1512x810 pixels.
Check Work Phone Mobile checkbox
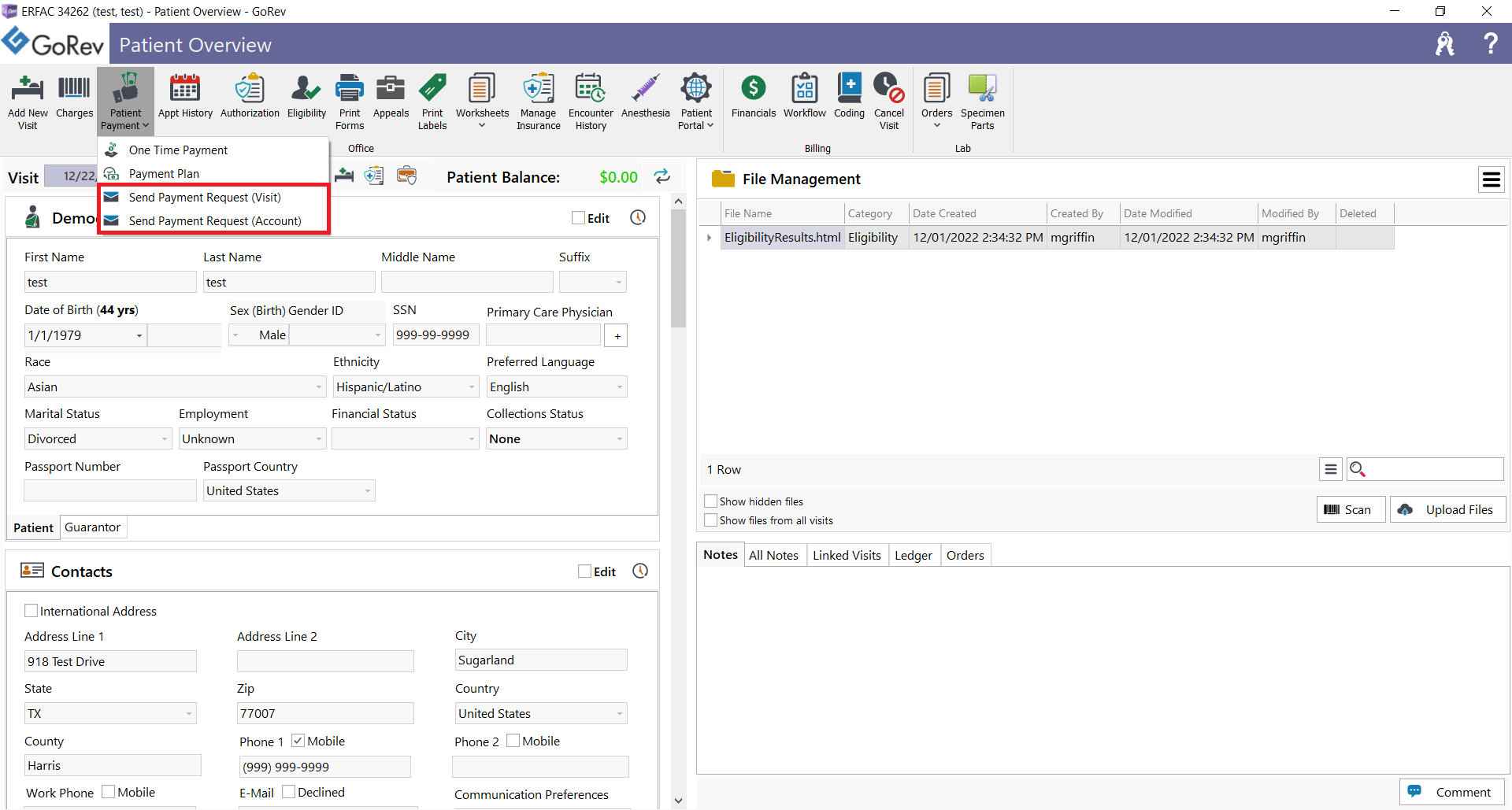(x=109, y=792)
